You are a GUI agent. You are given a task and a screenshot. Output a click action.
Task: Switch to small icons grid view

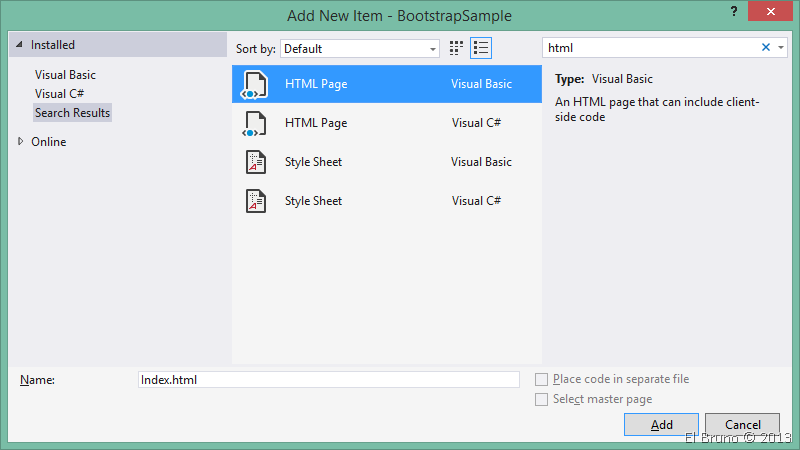[x=457, y=48]
